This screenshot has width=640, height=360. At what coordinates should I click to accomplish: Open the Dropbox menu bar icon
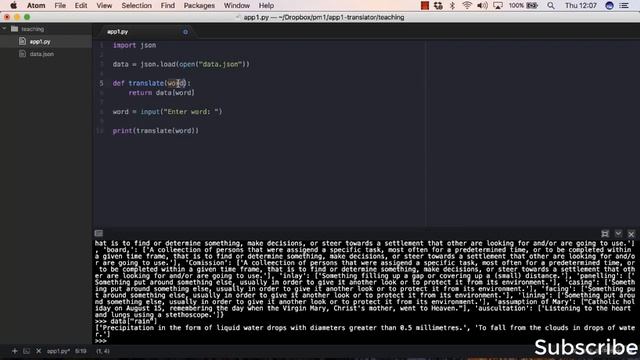pos(438,6)
